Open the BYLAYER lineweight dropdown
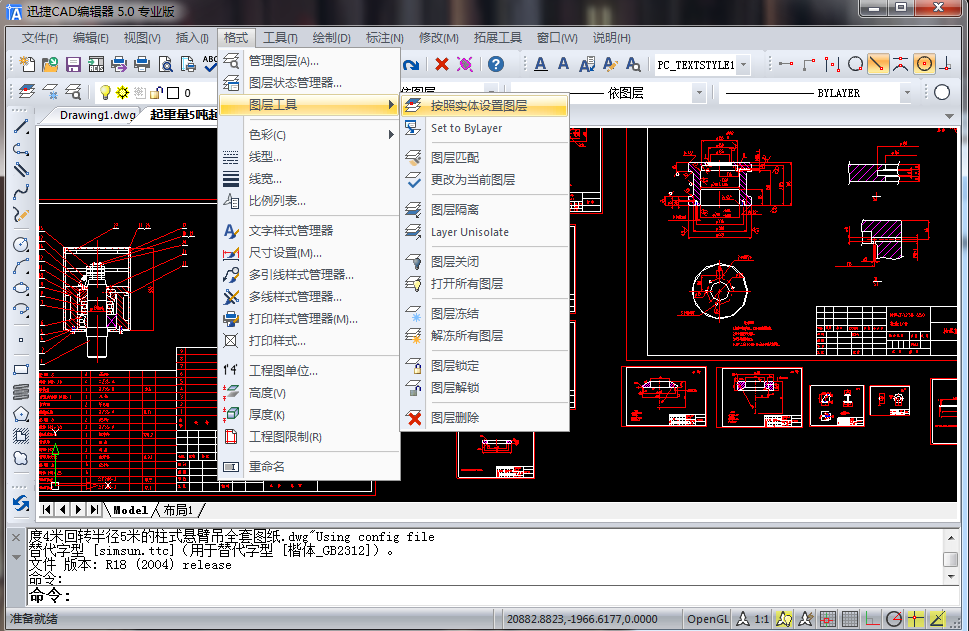 tap(907, 93)
